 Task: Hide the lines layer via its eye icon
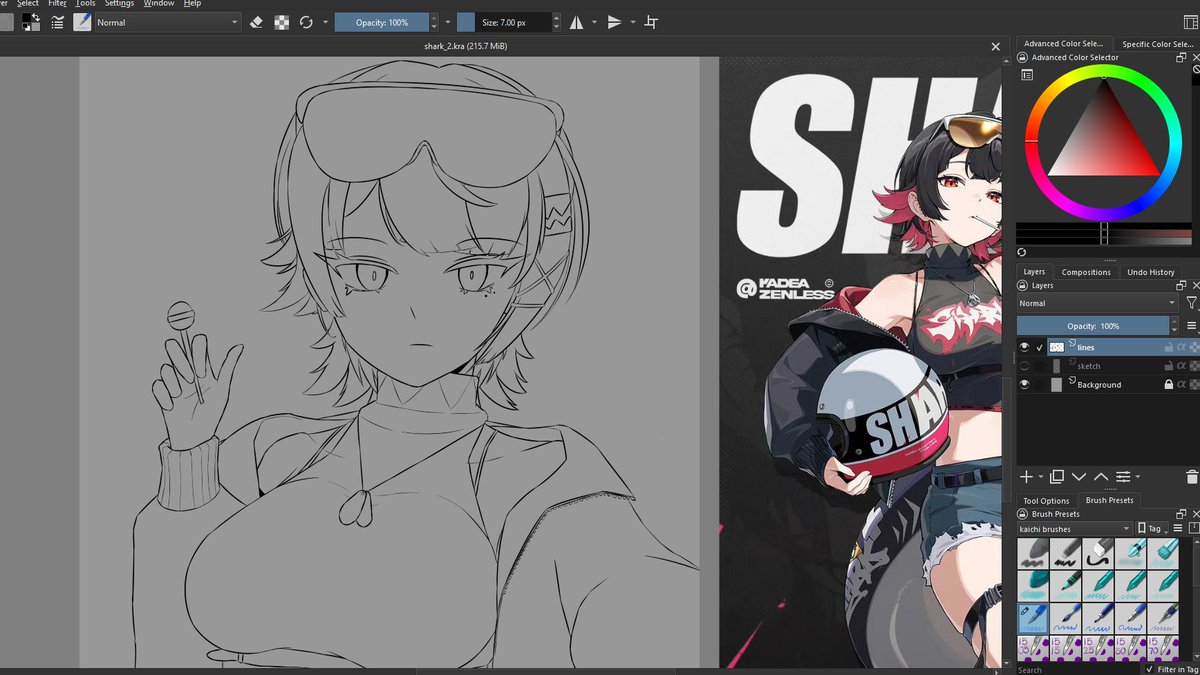tap(1024, 347)
